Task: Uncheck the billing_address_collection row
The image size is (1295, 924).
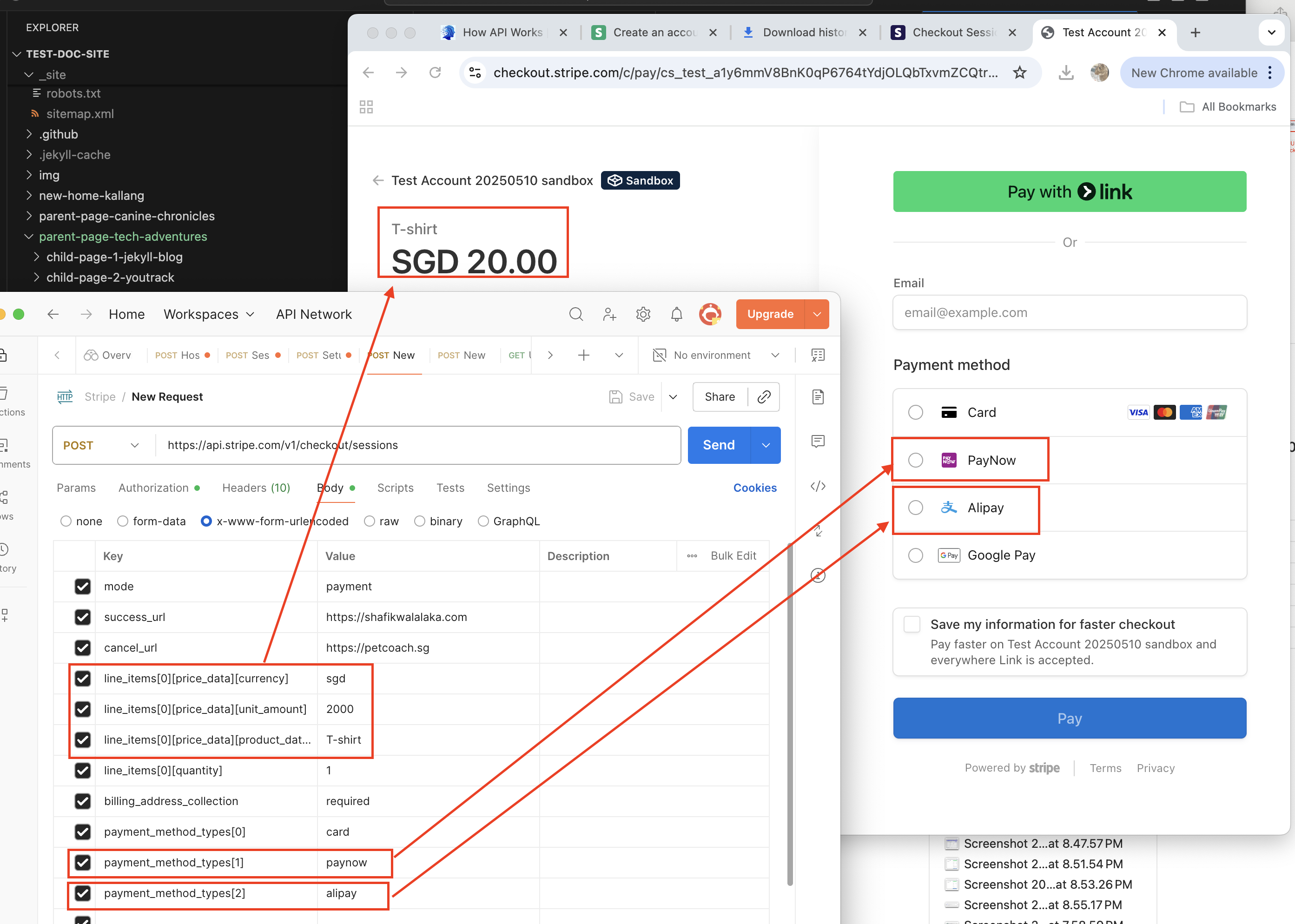Action: pos(82,801)
